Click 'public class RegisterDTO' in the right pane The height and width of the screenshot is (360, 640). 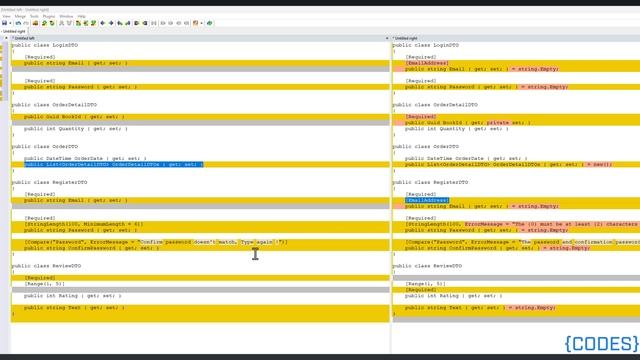(431, 182)
